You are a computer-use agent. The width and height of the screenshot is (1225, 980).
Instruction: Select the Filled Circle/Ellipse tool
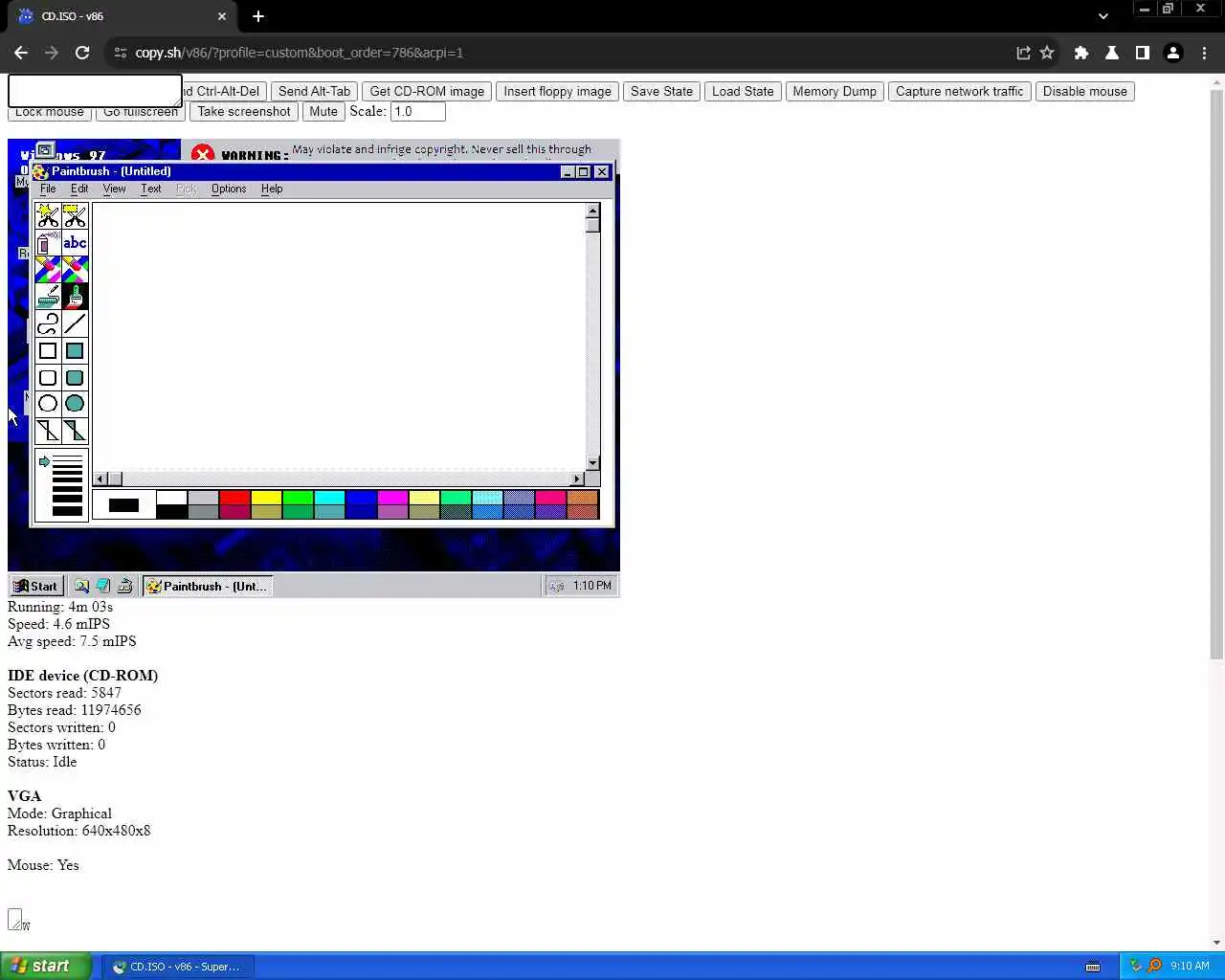(75, 404)
